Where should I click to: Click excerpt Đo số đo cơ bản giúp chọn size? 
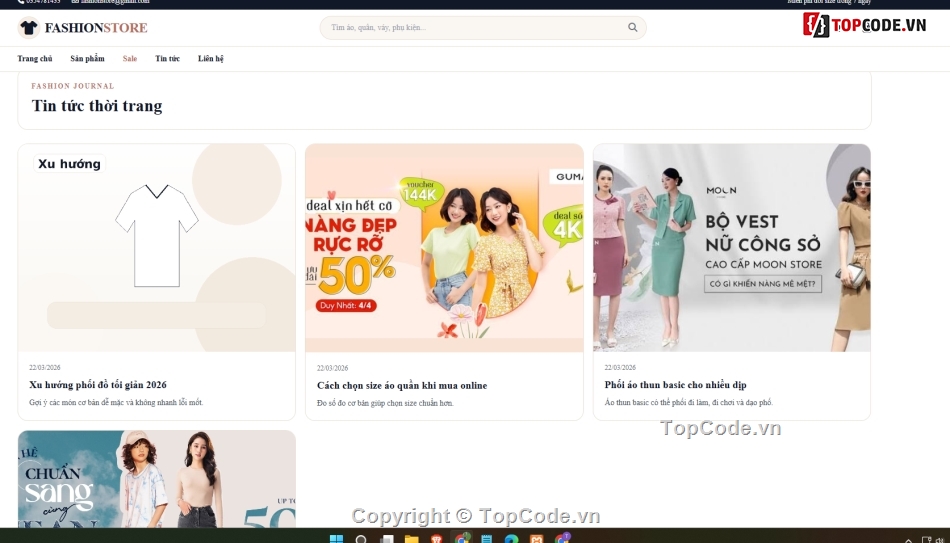(385, 403)
